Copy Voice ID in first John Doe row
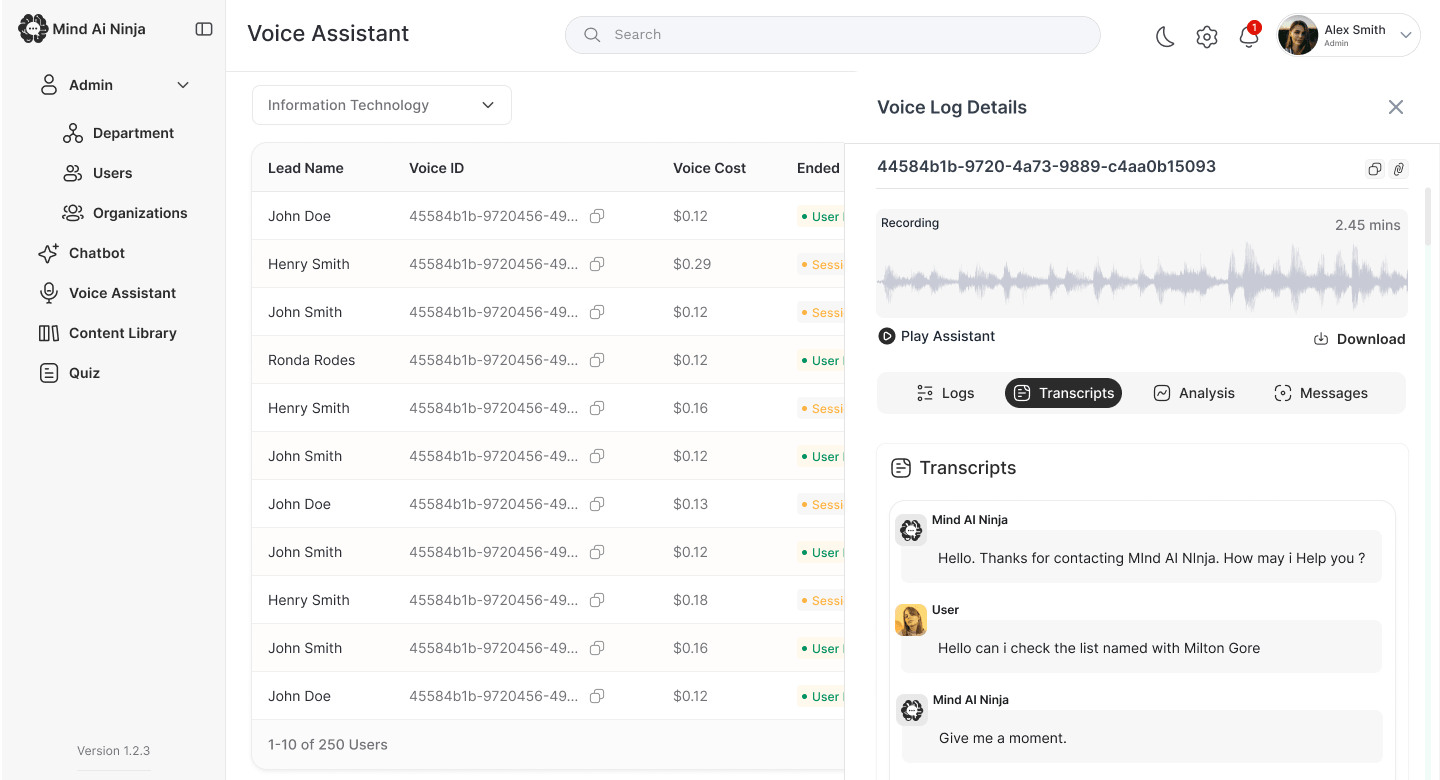This screenshot has height=780, width=1440. point(597,216)
